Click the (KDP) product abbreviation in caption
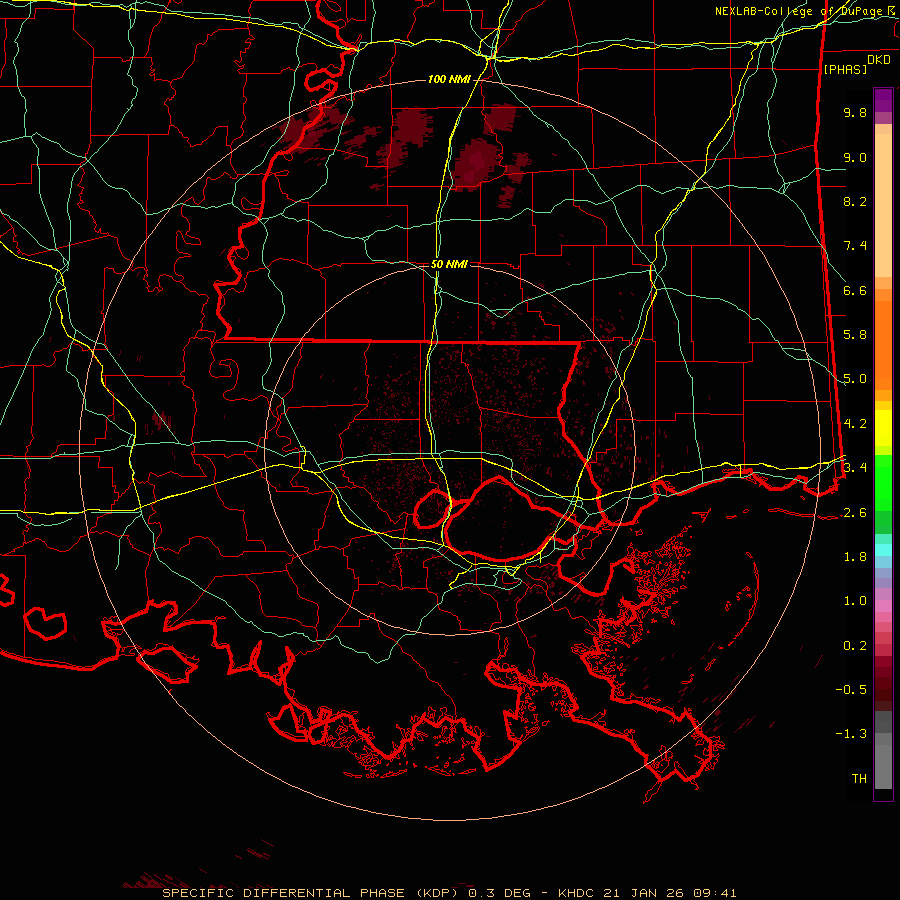This screenshot has width=900, height=900. (437, 893)
